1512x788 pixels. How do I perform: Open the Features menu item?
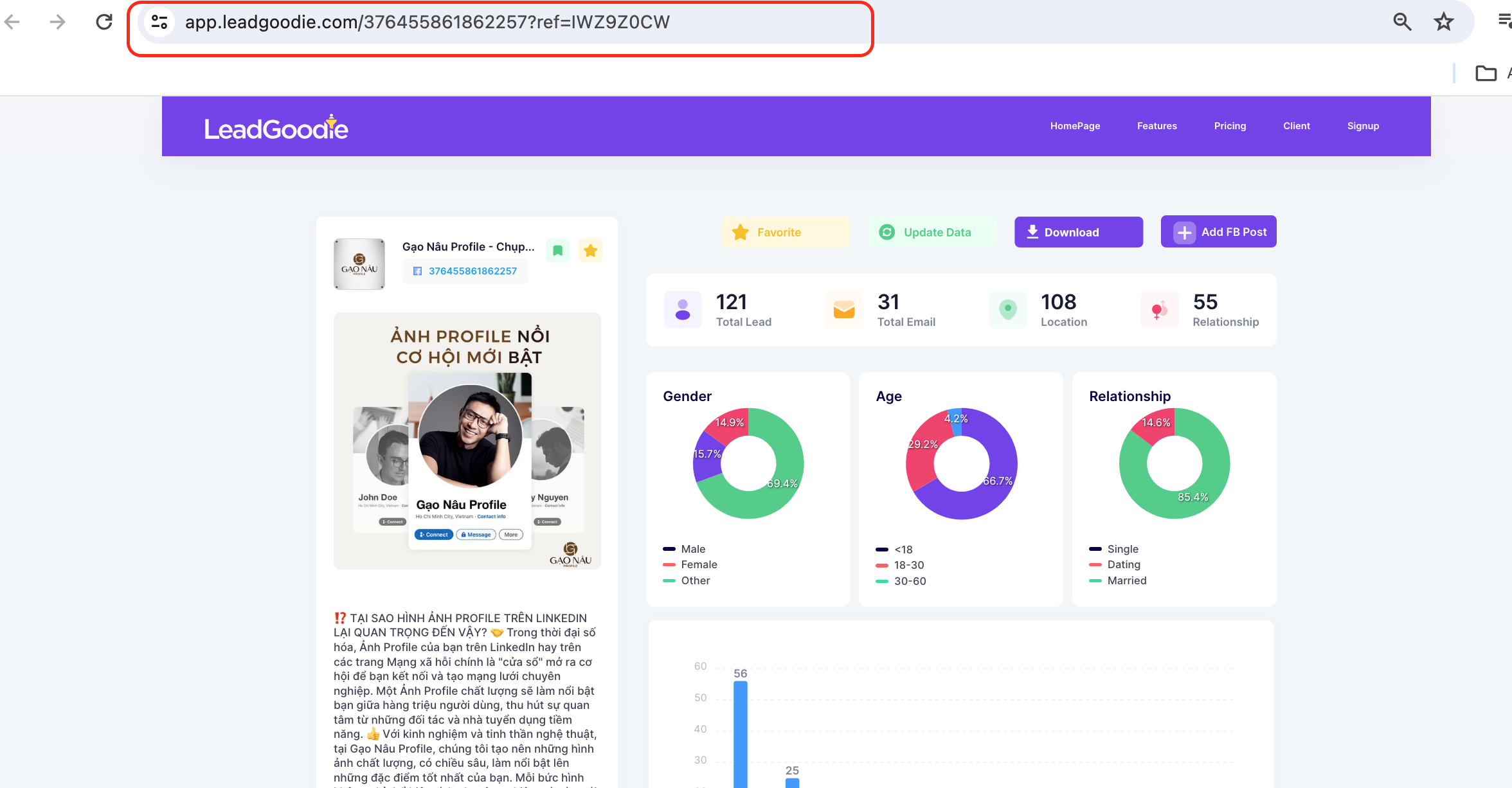[x=1156, y=126]
